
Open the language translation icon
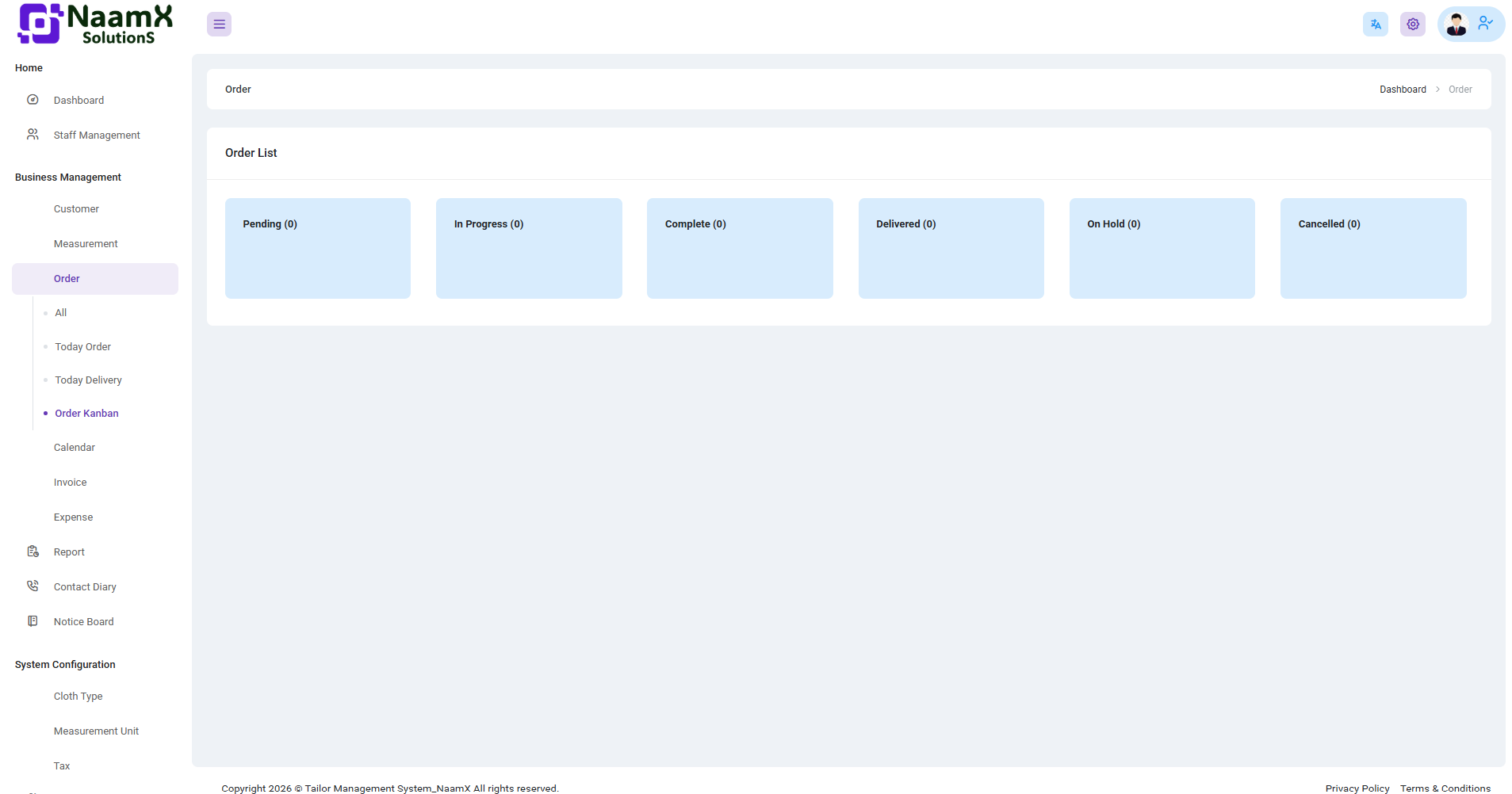point(1376,25)
